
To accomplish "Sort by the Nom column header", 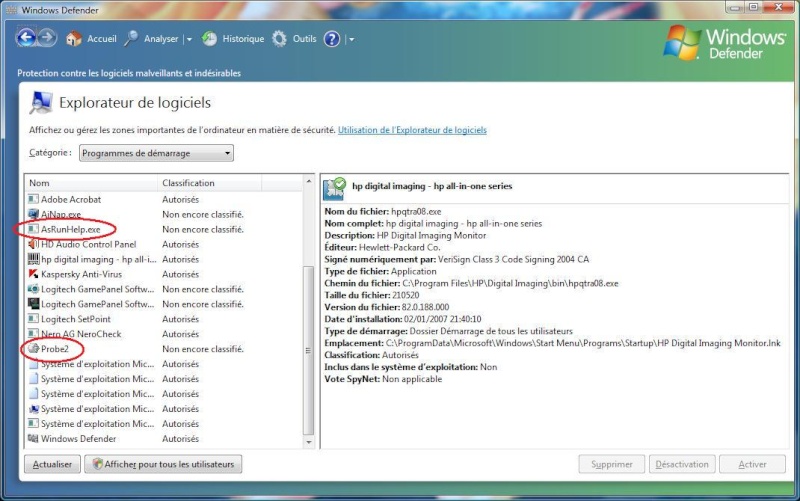I will tap(91, 183).
